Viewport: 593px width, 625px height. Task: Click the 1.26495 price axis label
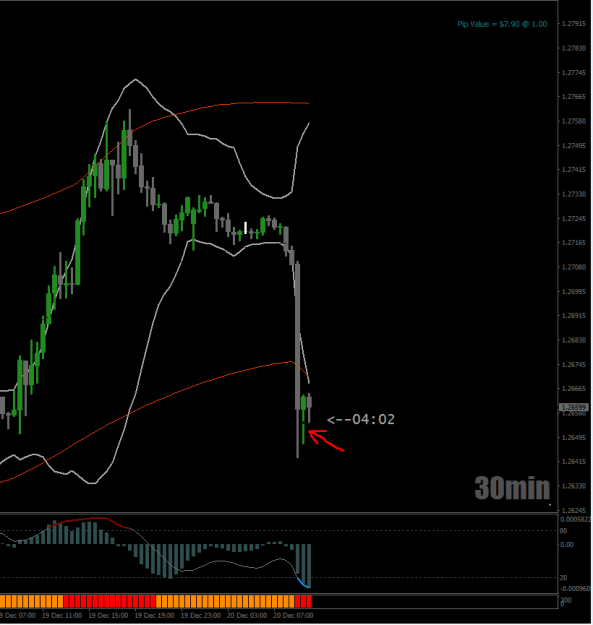(574, 437)
